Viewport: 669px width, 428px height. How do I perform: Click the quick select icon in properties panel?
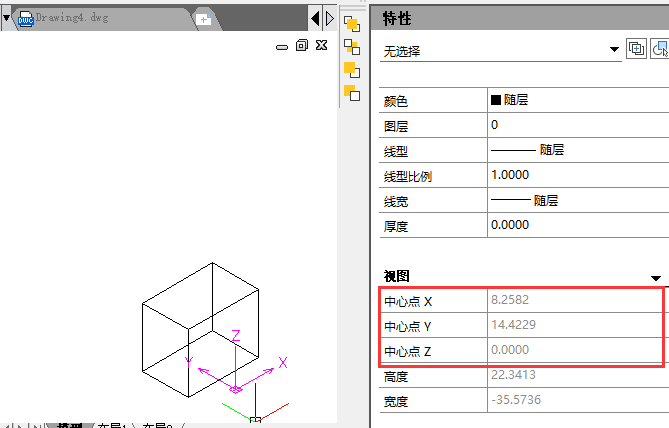pyautogui.click(x=636, y=49)
